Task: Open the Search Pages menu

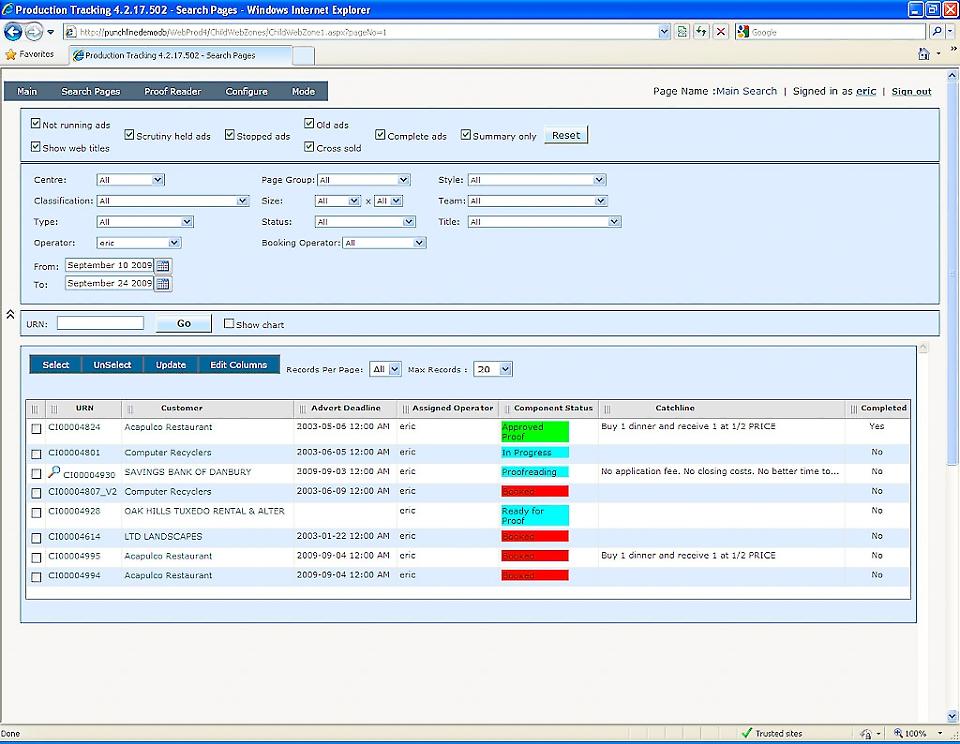Action: coord(91,91)
